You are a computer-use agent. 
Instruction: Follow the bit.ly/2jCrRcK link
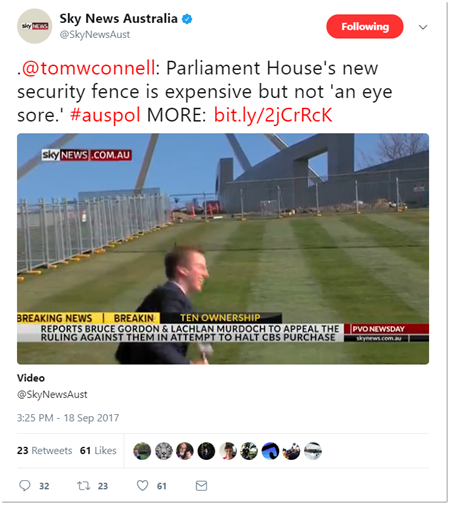point(273,115)
